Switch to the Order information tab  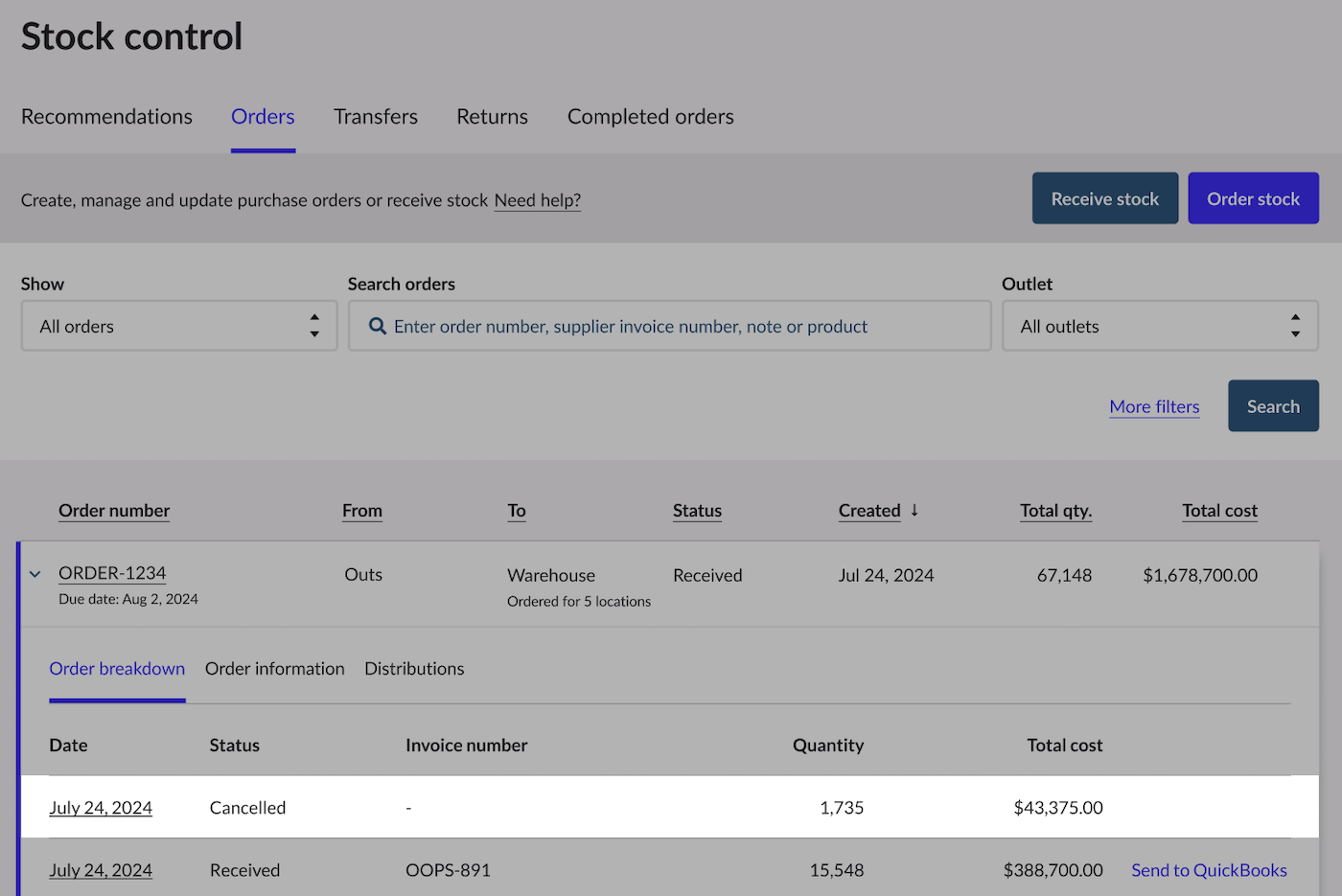point(274,669)
